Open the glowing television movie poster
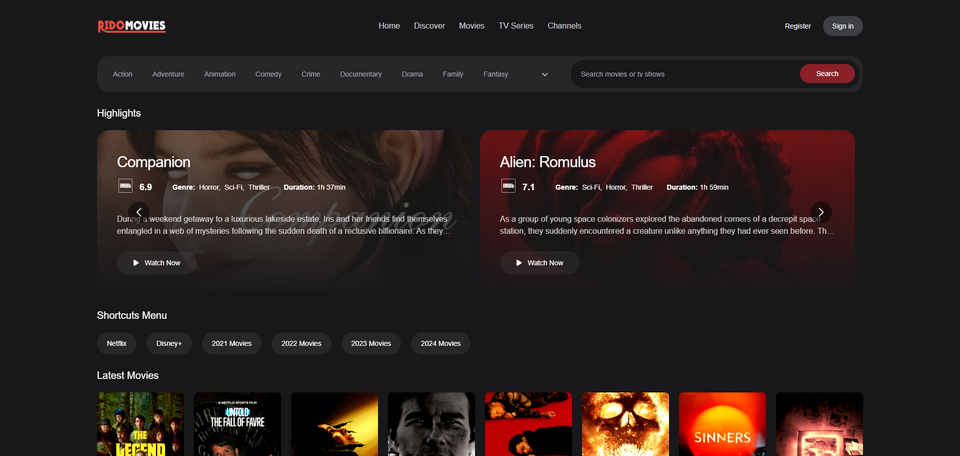The width and height of the screenshot is (960, 456). click(x=819, y=424)
